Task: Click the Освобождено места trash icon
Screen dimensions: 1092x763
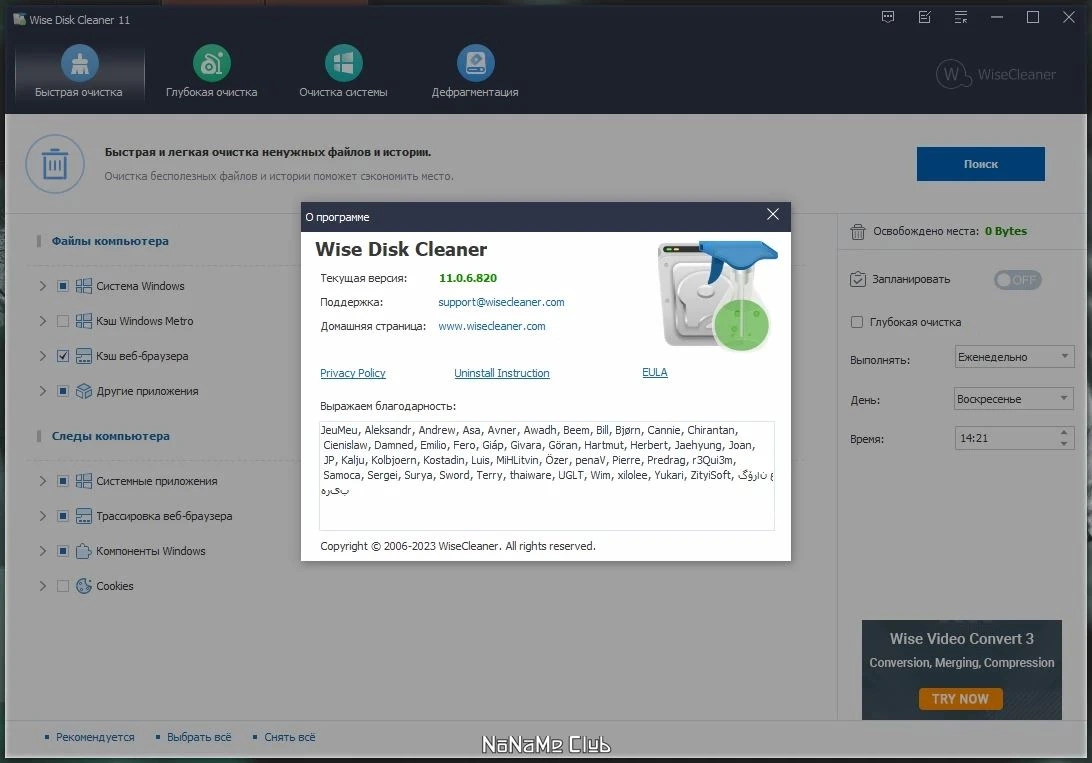Action: [858, 232]
